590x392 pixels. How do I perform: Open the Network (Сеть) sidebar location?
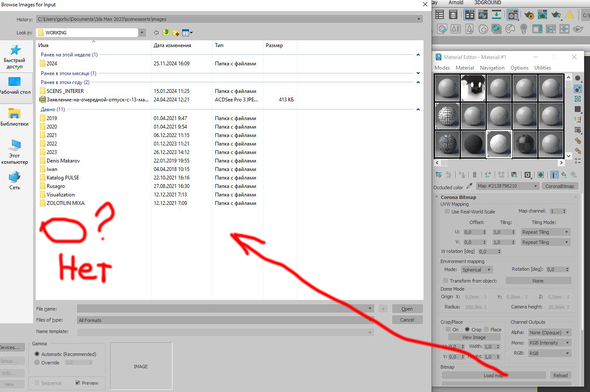tap(15, 181)
